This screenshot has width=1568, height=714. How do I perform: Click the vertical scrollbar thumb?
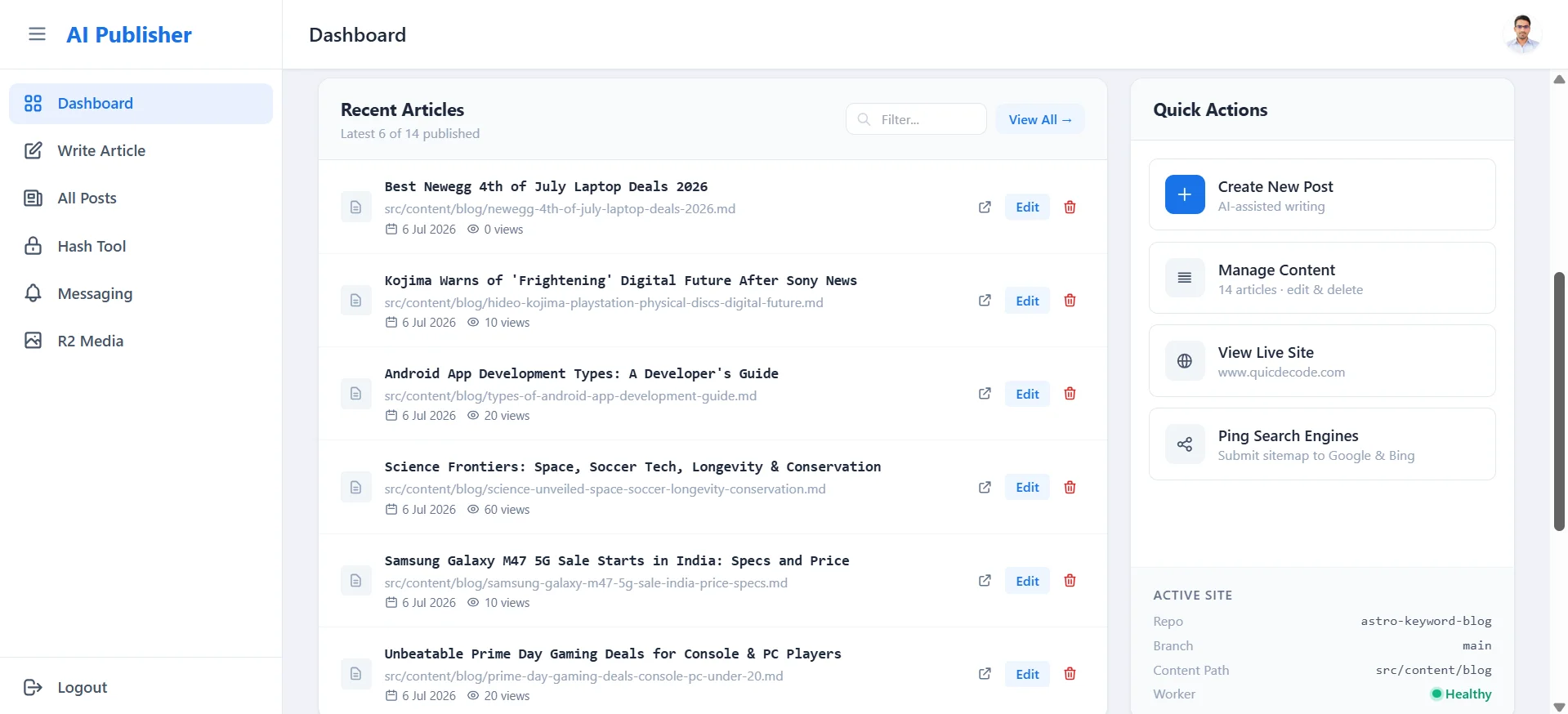pyautogui.click(x=1559, y=401)
